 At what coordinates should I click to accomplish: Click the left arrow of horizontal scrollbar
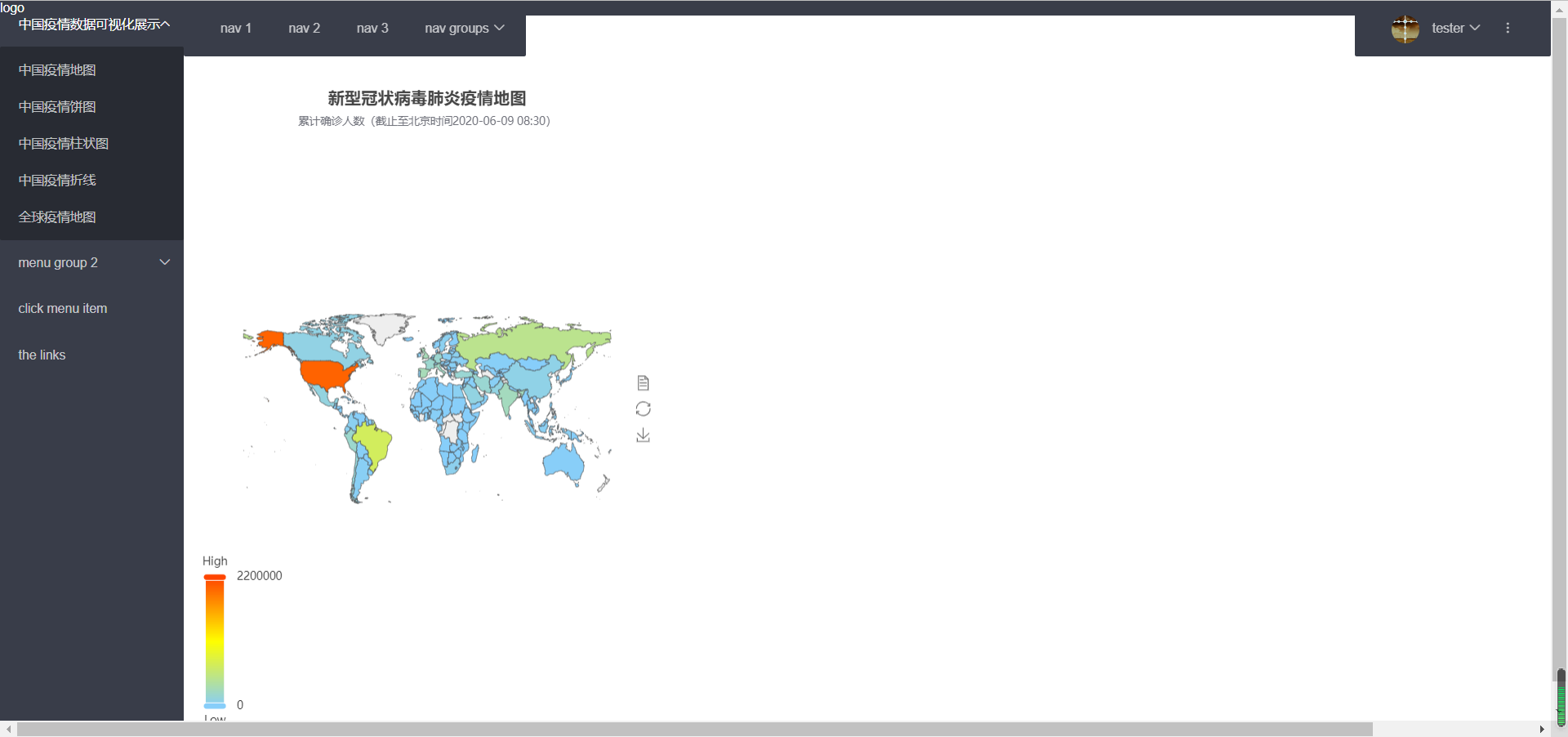(8, 729)
